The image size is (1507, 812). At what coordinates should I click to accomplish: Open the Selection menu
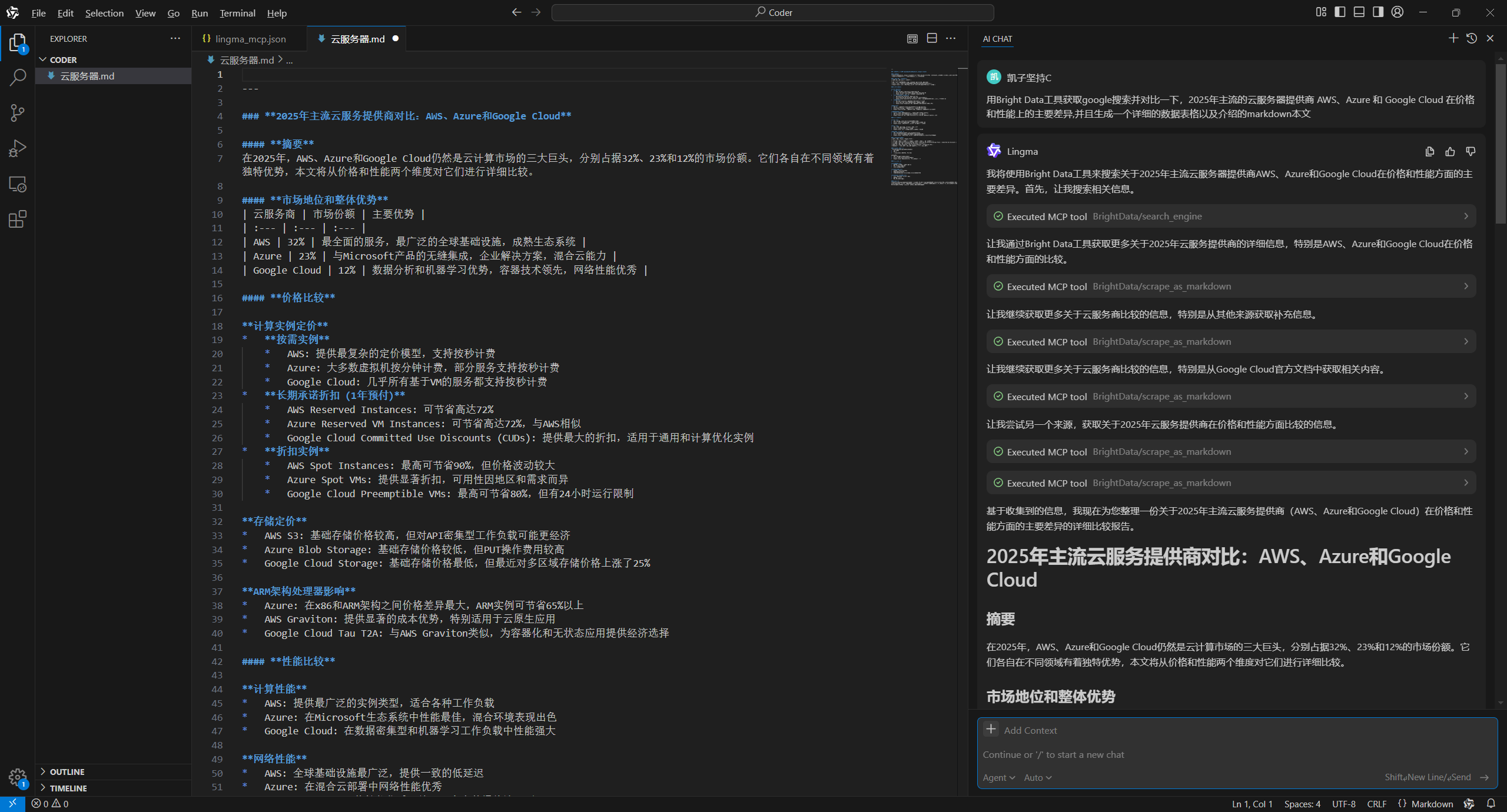[x=104, y=13]
